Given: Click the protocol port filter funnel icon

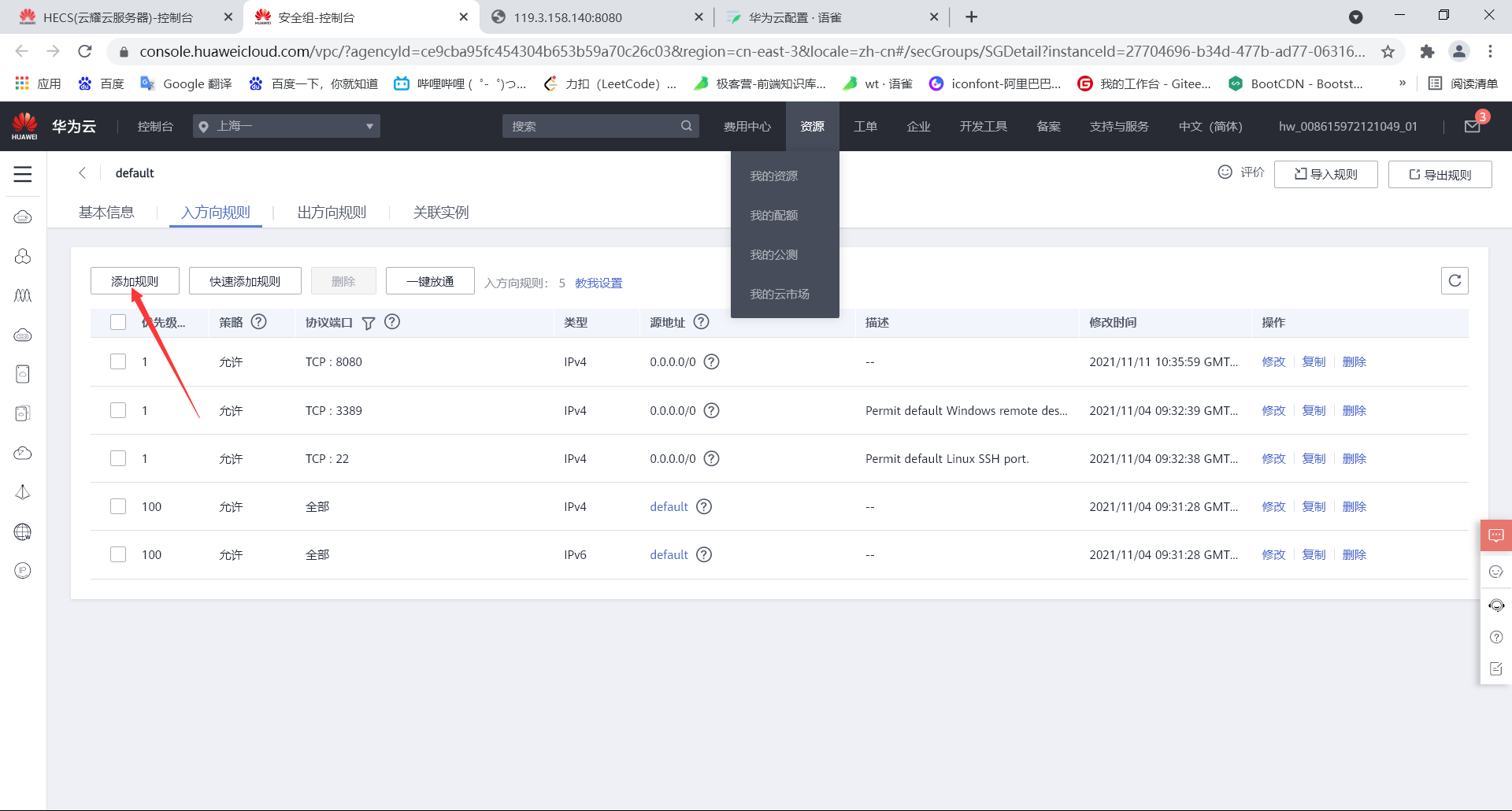Looking at the screenshot, I should coord(368,323).
